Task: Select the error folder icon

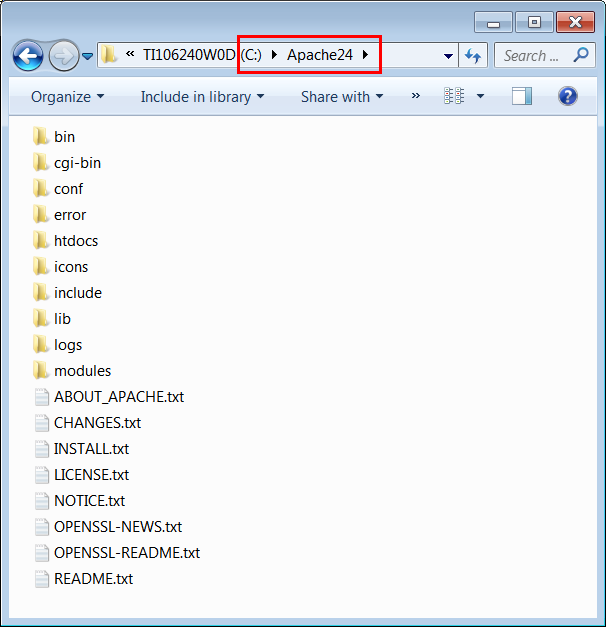Action: pyautogui.click(x=40, y=214)
